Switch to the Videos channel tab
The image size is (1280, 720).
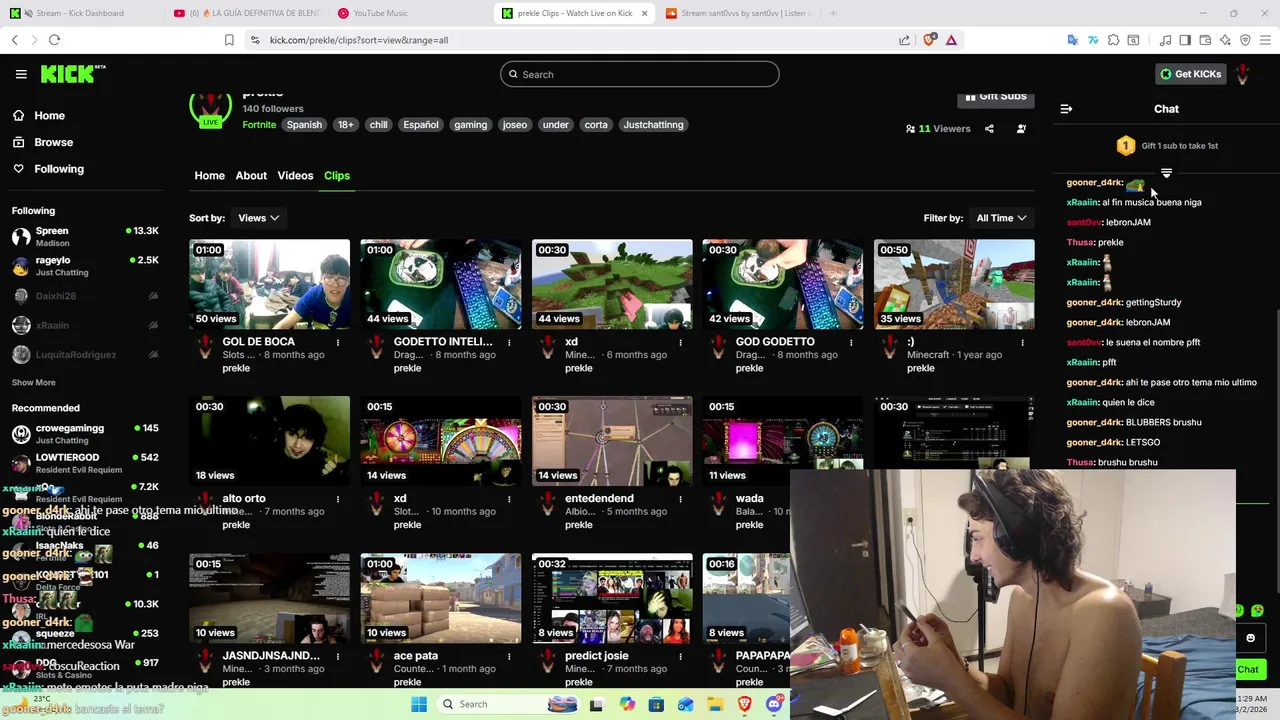[295, 176]
